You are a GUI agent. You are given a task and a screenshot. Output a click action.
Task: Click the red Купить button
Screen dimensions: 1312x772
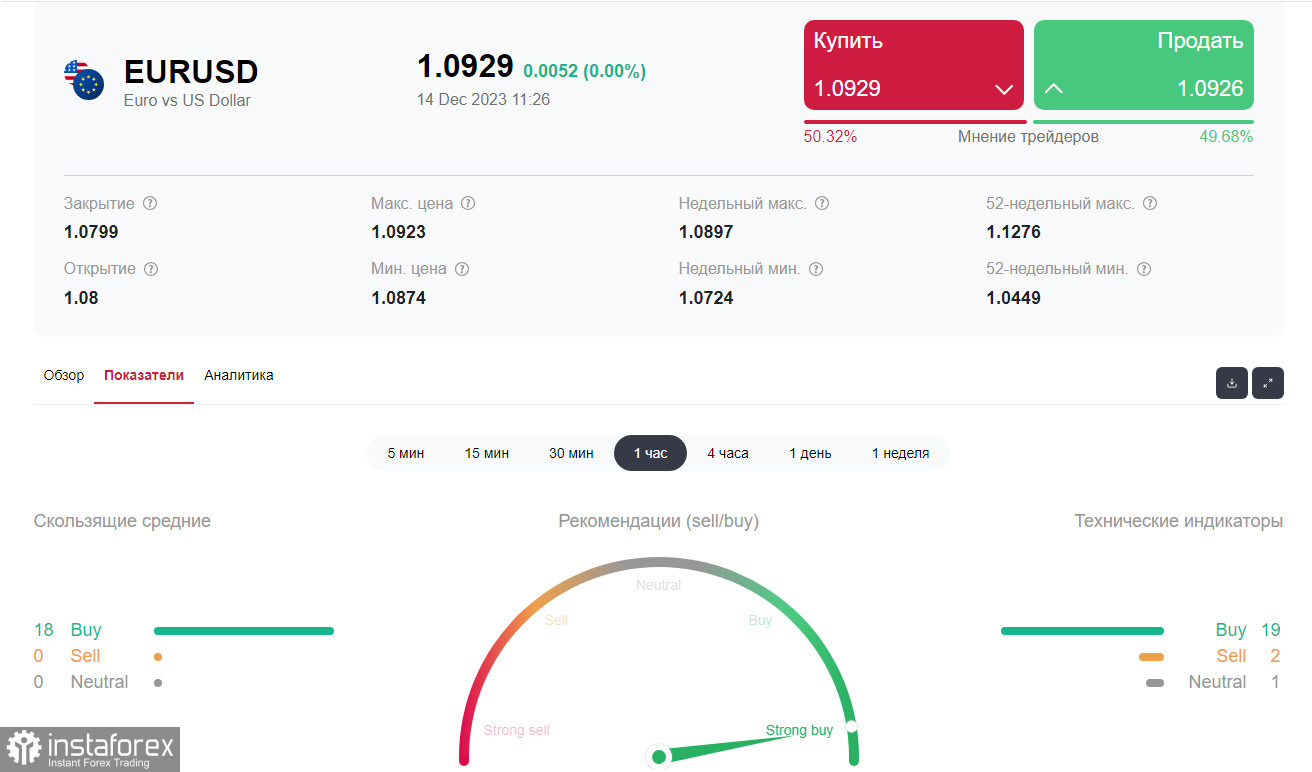click(914, 65)
